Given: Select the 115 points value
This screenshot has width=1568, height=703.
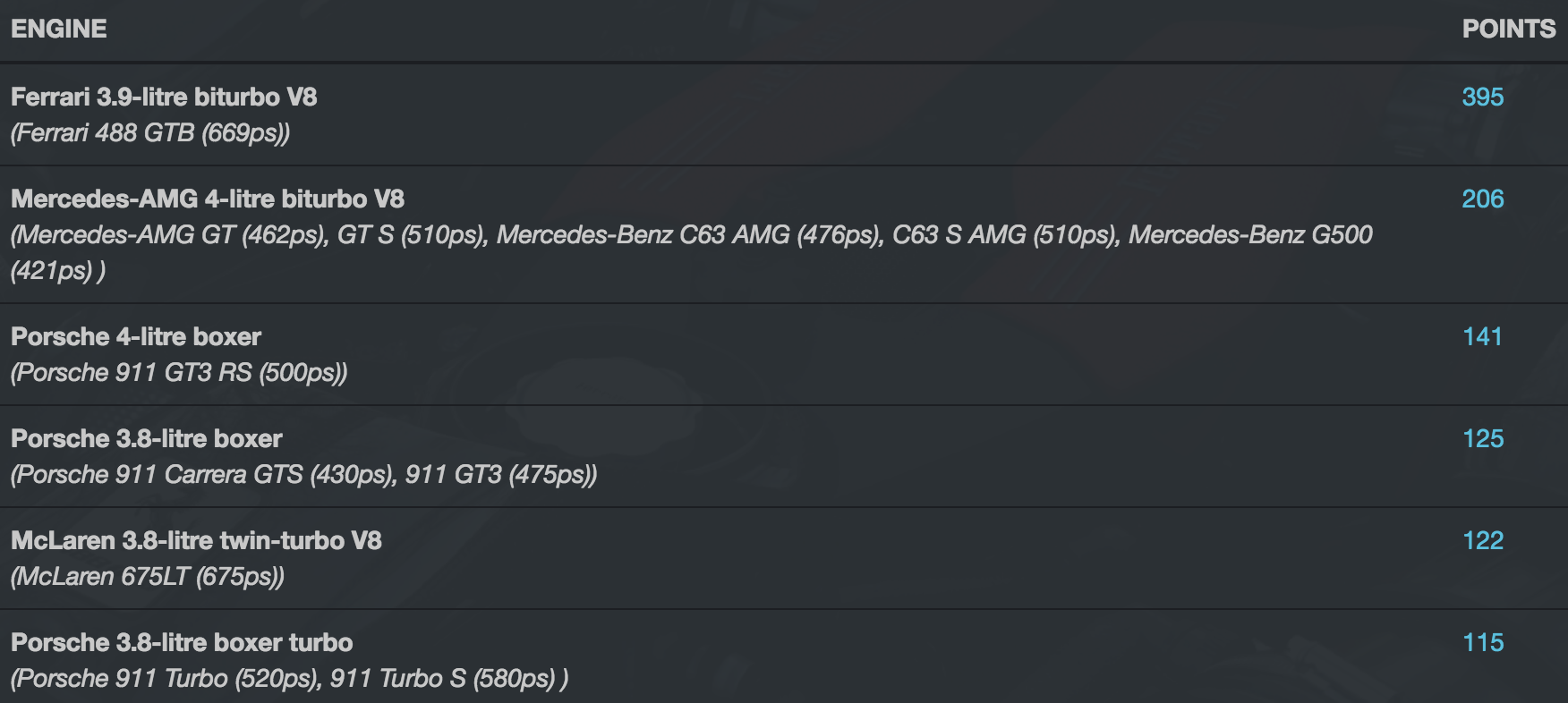Looking at the screenshot, I should pyautogui.click(x=1482, y=642).
